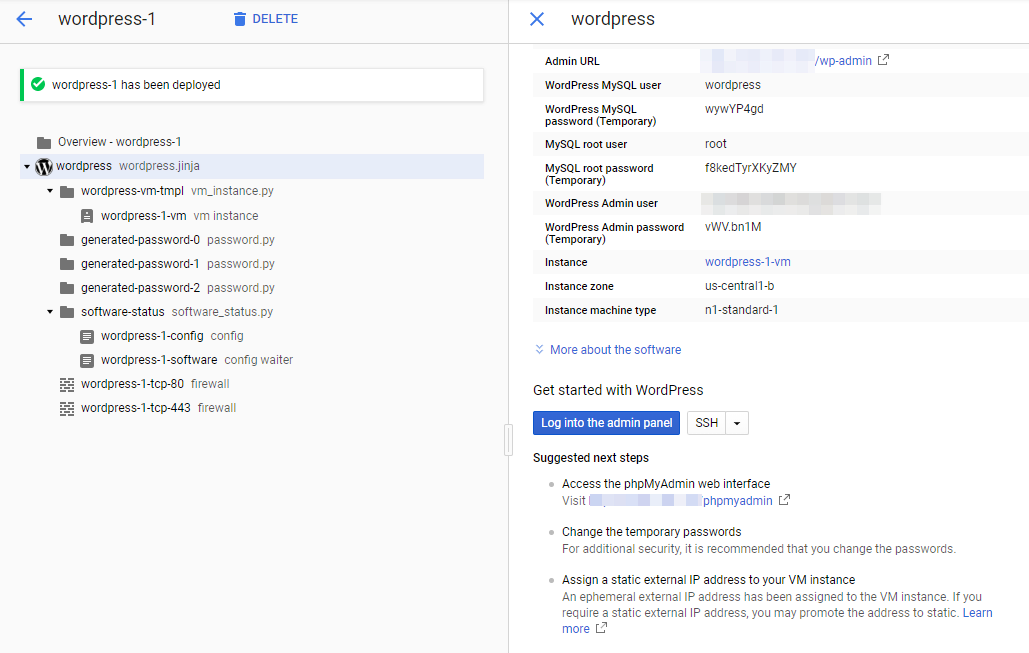Click the back arrow icon
The image size is (1029, 653).
(24, 19)
